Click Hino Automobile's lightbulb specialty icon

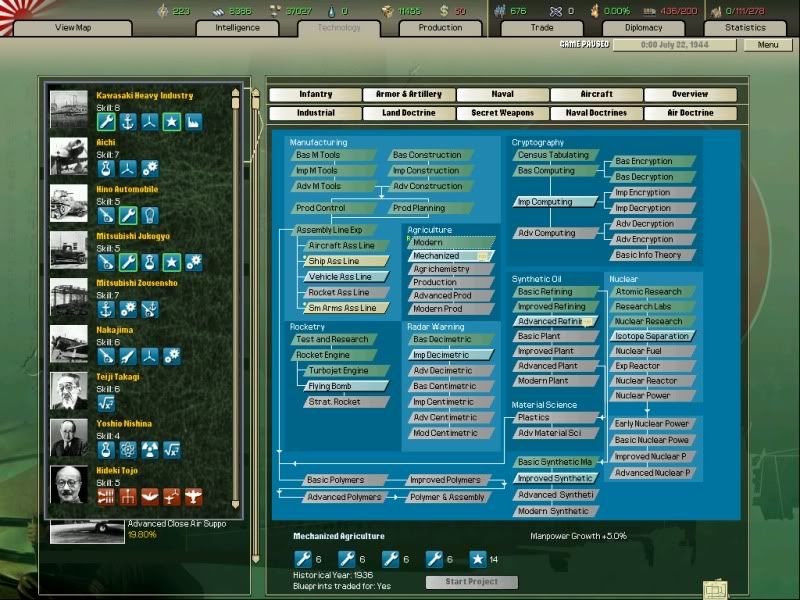(150, 215)
